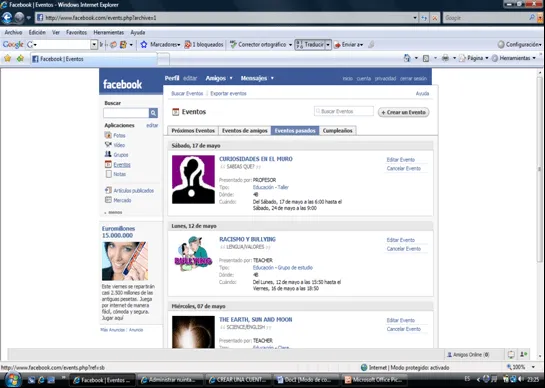This screenshot has width=545, height=388.
Task: Click the Bullying event cartoon thumbnail
Action: tap(193, 254)
